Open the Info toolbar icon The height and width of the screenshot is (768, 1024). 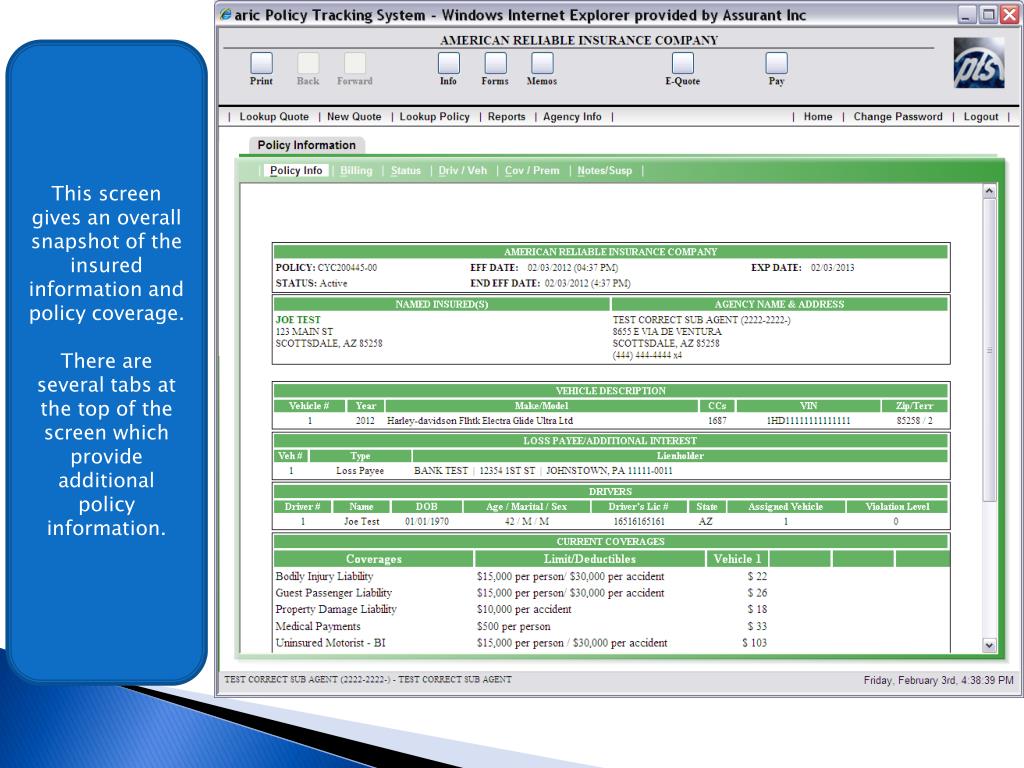[x=448, y=63]
